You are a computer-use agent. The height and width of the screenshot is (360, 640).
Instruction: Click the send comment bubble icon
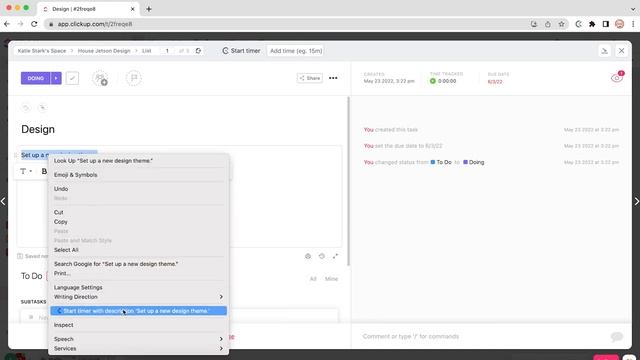617,336
